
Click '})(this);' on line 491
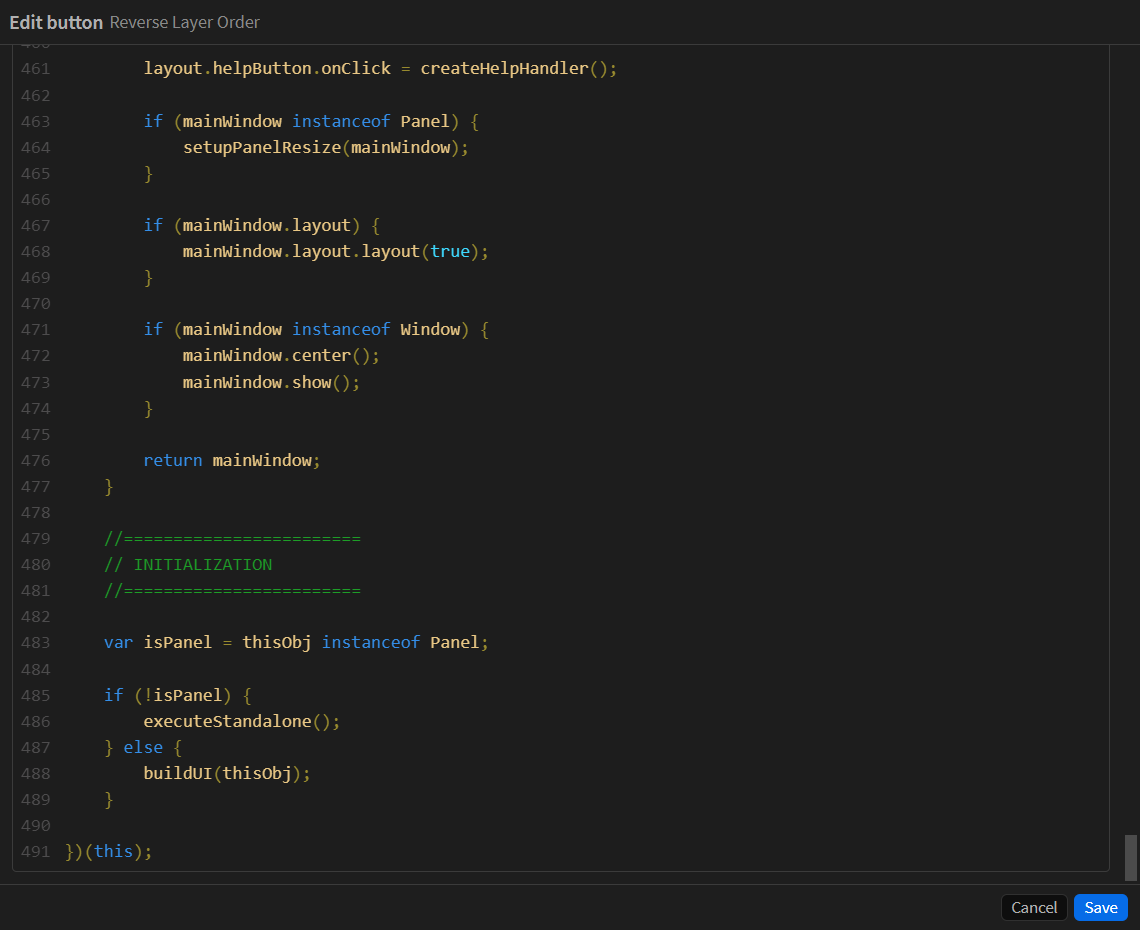click(109, 851)
